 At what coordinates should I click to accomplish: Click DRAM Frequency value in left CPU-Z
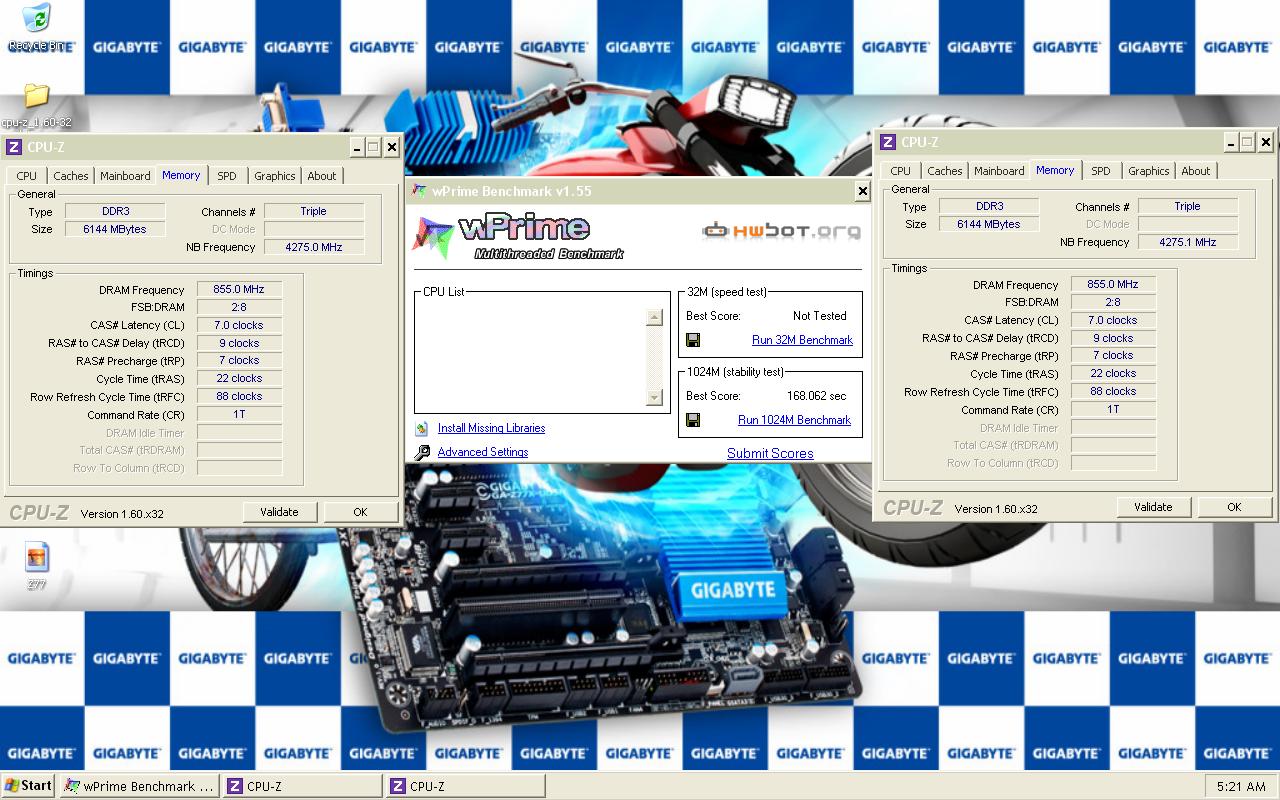coord(239,289)
